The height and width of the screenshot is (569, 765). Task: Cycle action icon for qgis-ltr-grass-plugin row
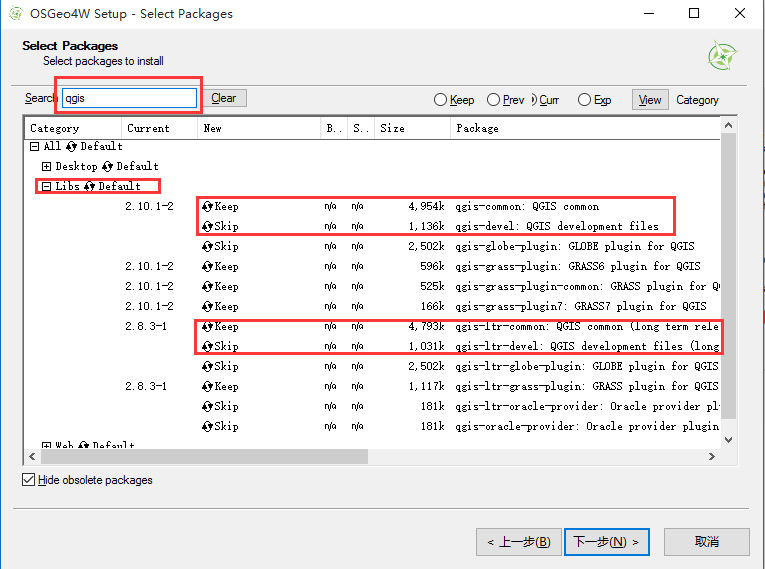(207, 386)
